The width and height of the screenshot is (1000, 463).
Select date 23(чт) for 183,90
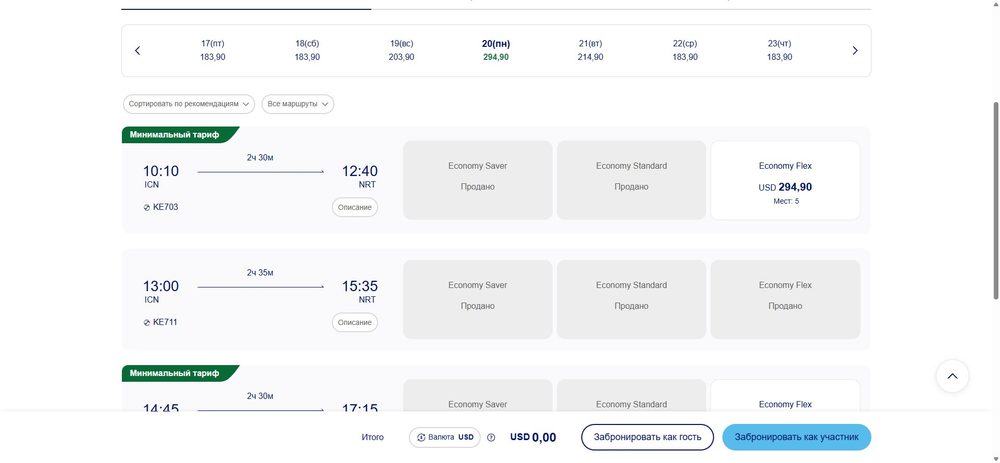[x=780, y=50]
